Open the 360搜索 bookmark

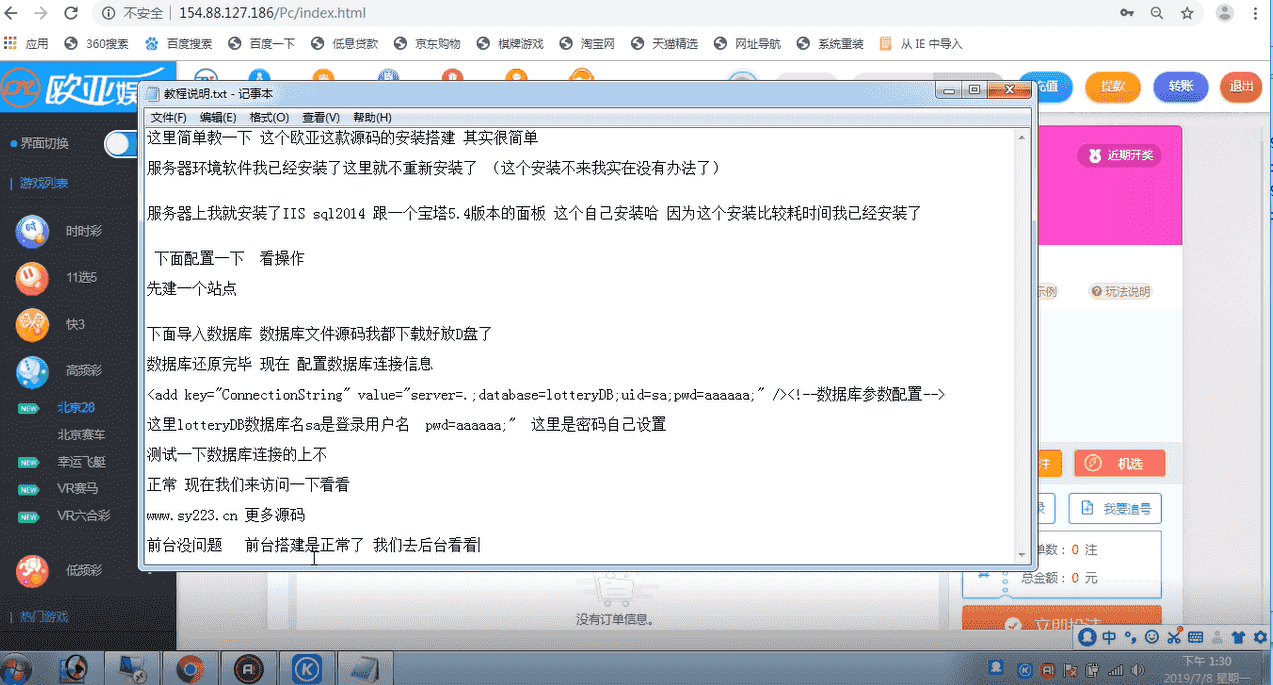96,44
